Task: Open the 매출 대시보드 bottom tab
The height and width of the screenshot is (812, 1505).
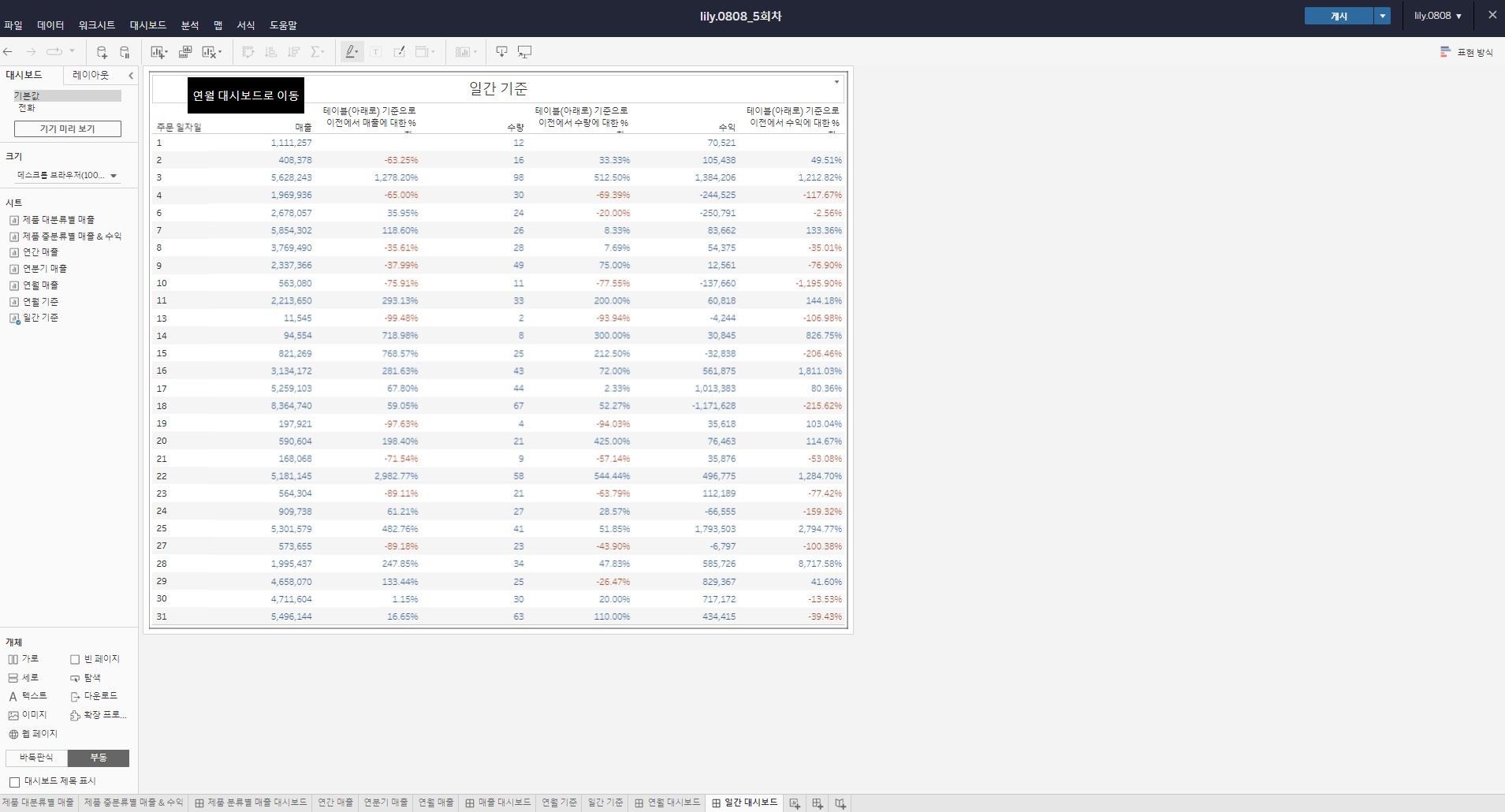Action: (497, 803)
